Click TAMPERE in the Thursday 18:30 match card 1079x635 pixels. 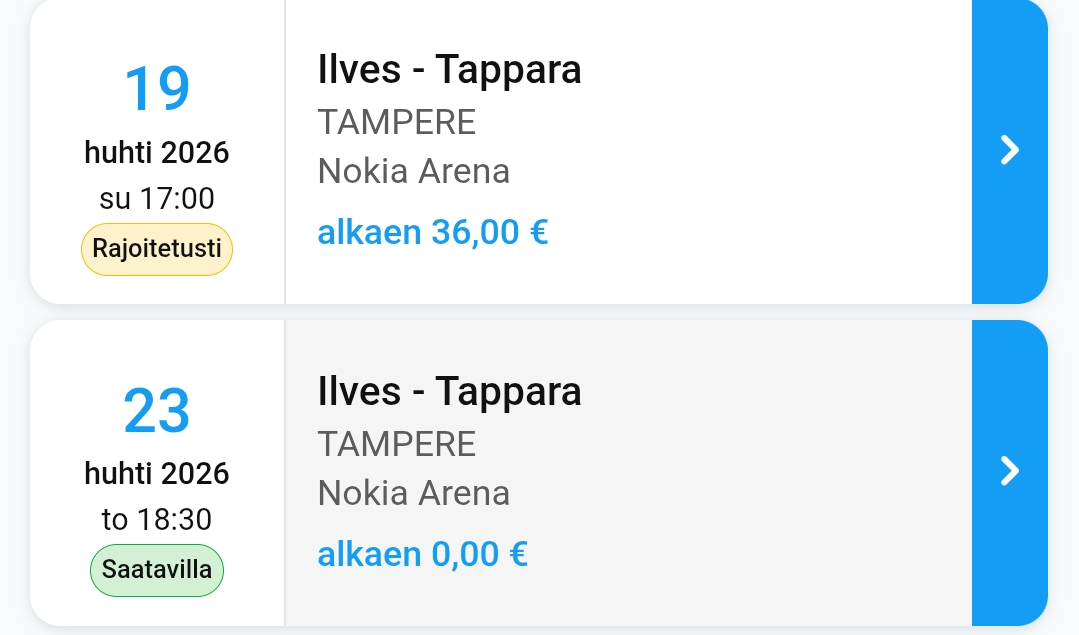[396, 443]
